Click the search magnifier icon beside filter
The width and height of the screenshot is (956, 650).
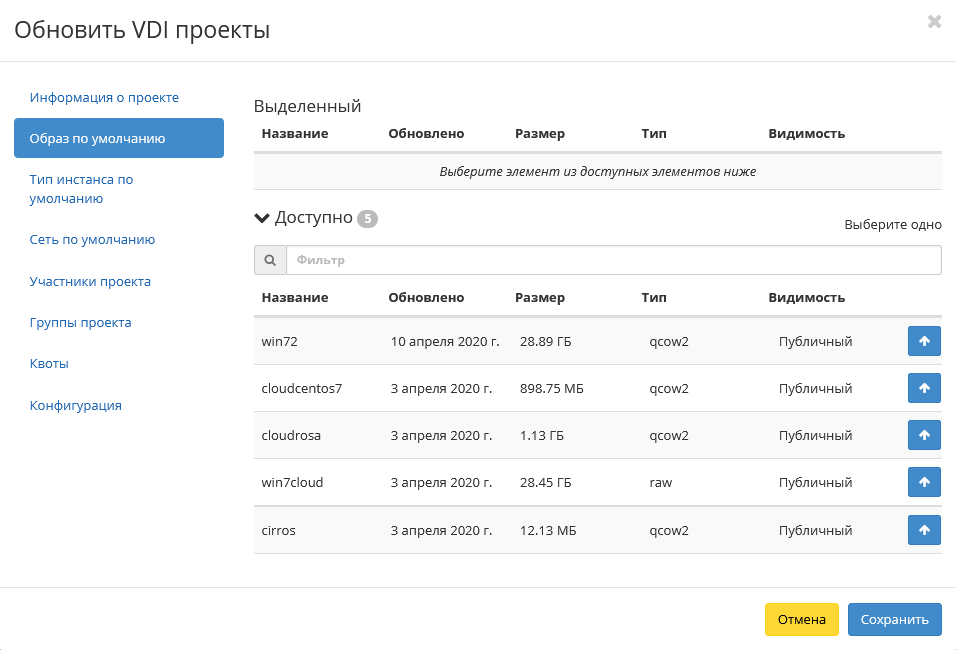tap(270, 260)
